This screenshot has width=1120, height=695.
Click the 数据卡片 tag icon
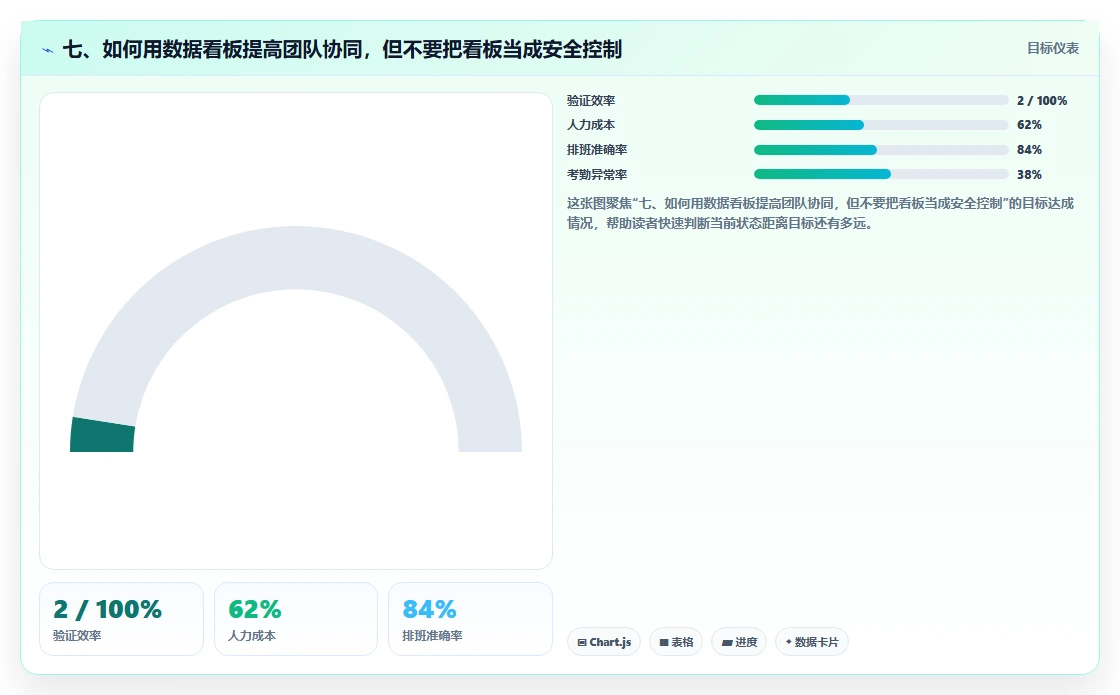[x=789, y=641]
